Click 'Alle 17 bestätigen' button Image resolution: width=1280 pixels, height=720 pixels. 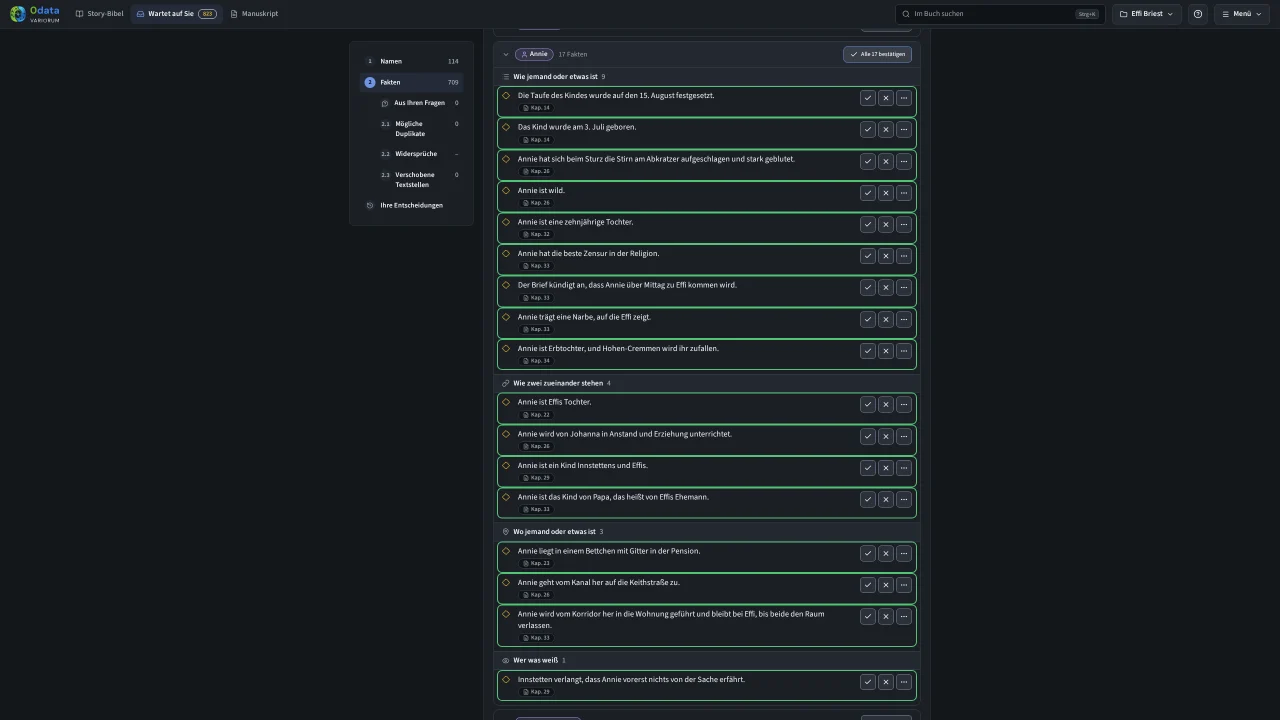tap(877, 54)
